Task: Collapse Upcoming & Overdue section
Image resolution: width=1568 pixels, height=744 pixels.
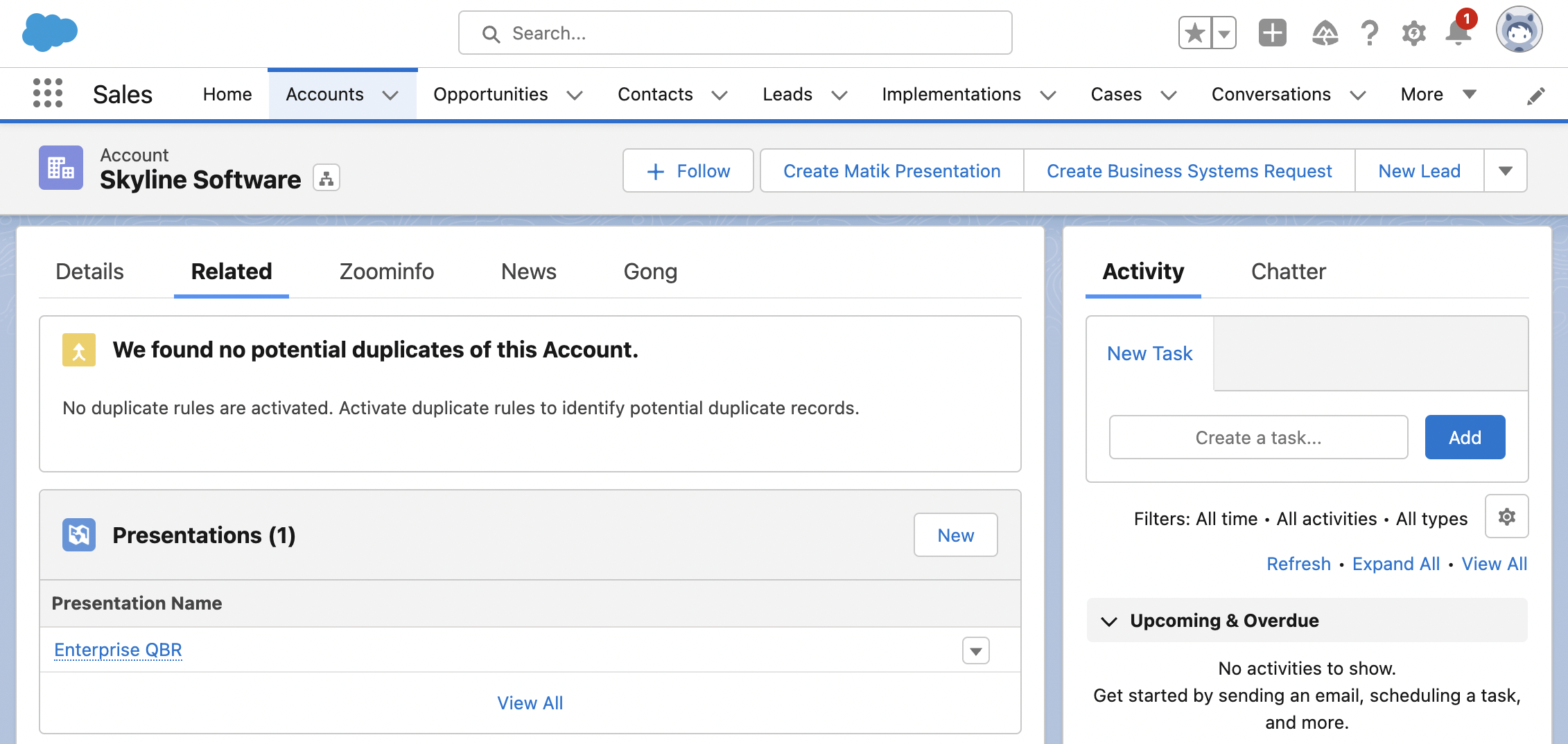Action: [x=1307, y=621]
